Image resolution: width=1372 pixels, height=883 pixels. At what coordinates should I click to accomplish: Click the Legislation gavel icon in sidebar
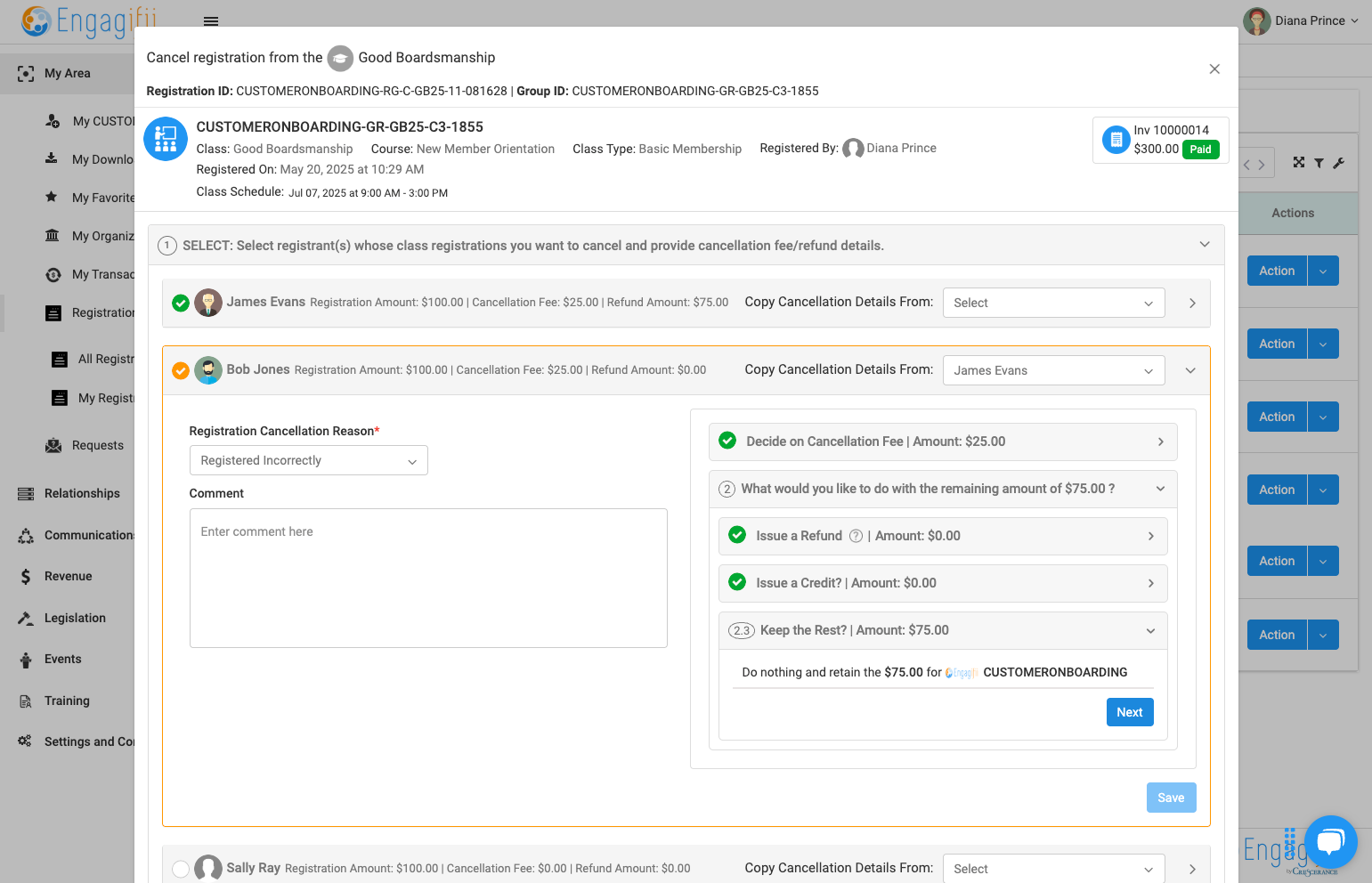[26, 618]
